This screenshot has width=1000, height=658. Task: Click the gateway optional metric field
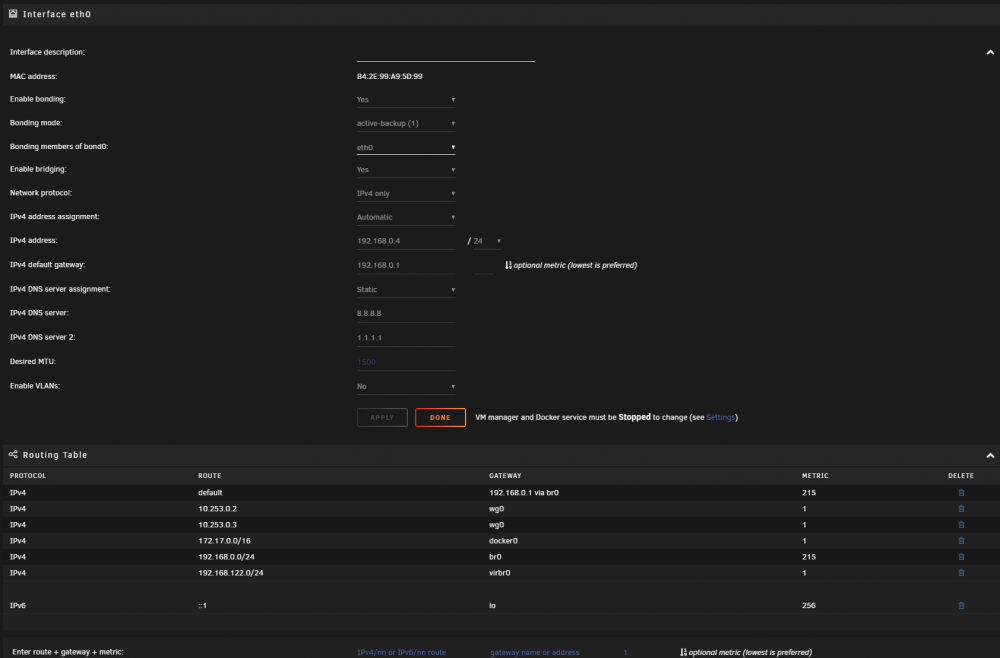(483, 266)
